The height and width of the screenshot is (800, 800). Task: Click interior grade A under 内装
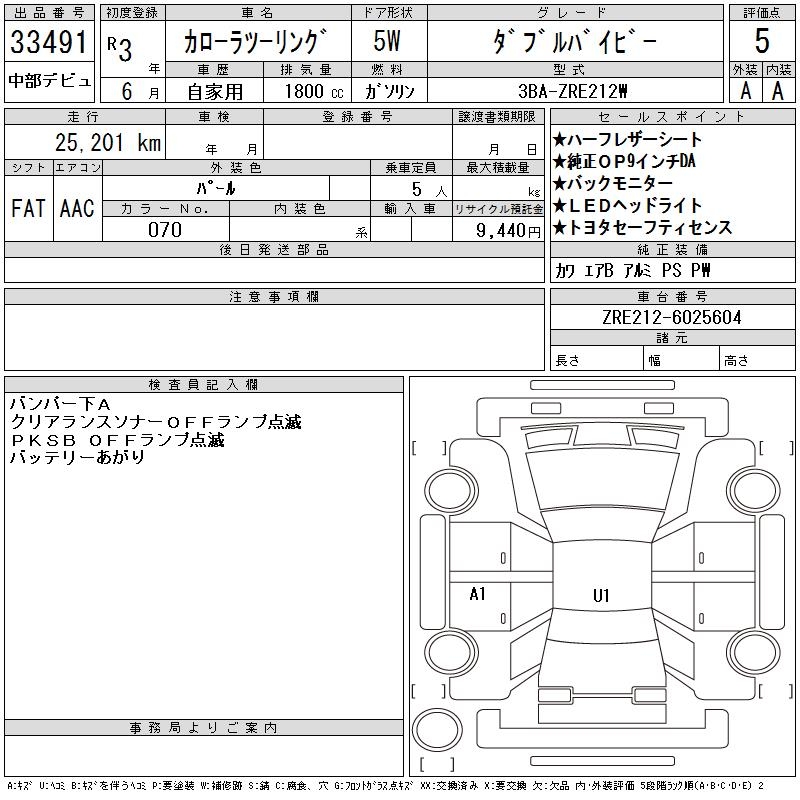(778, 91)
